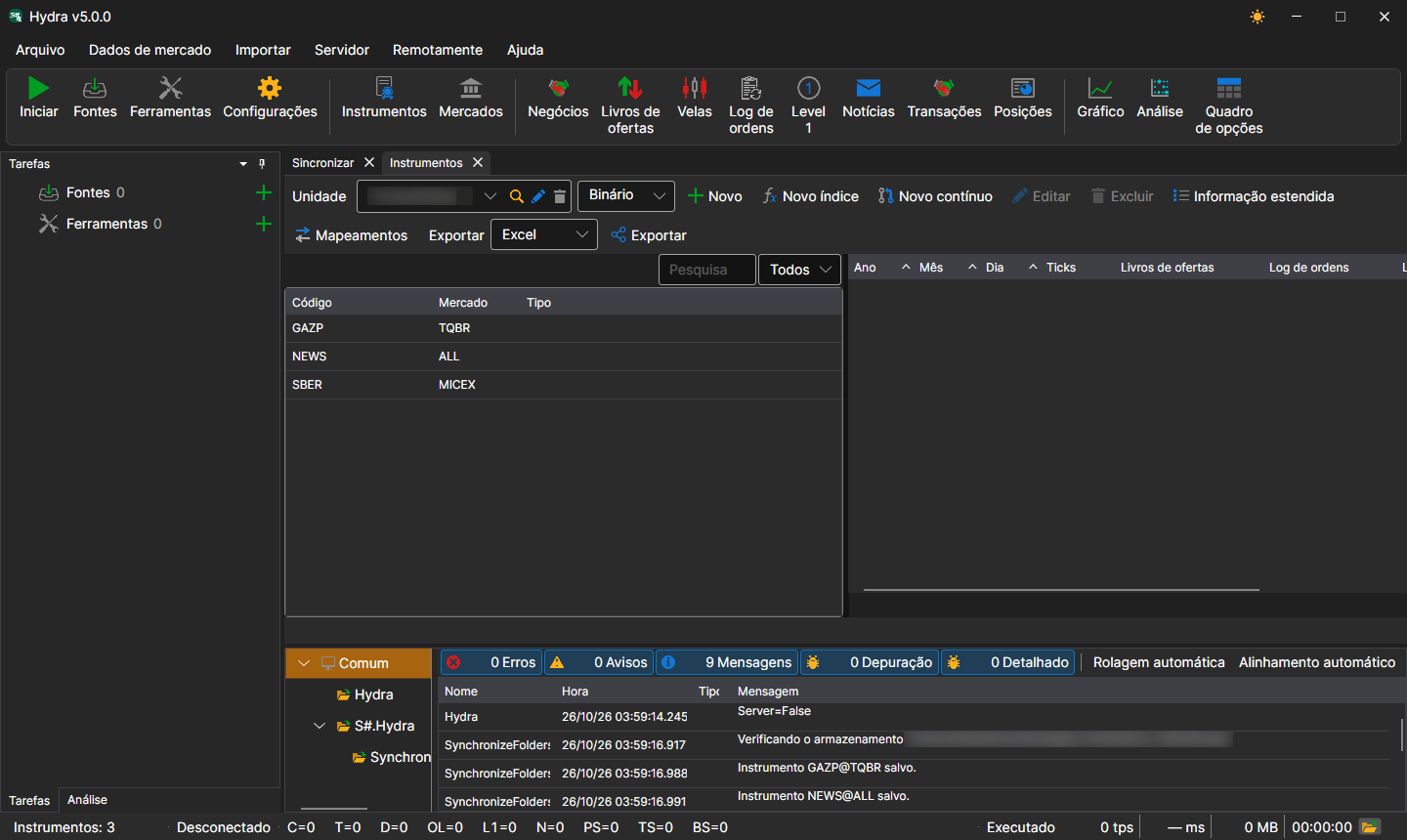Switch to the Sincronizar tab
The image size is (1407, 840).
tap(323, 163)
